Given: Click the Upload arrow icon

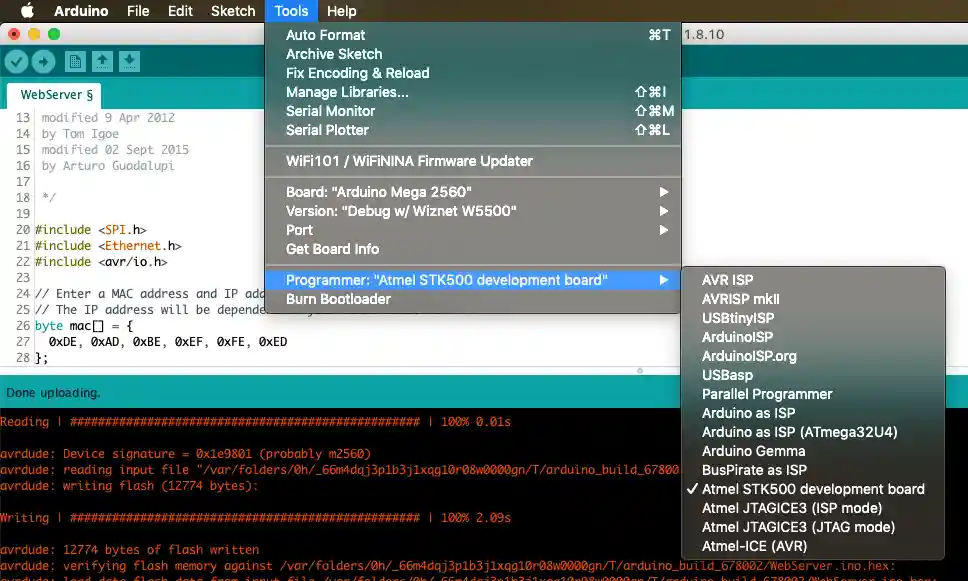Looking at the screenshot, I should click(x=42, y=61).
